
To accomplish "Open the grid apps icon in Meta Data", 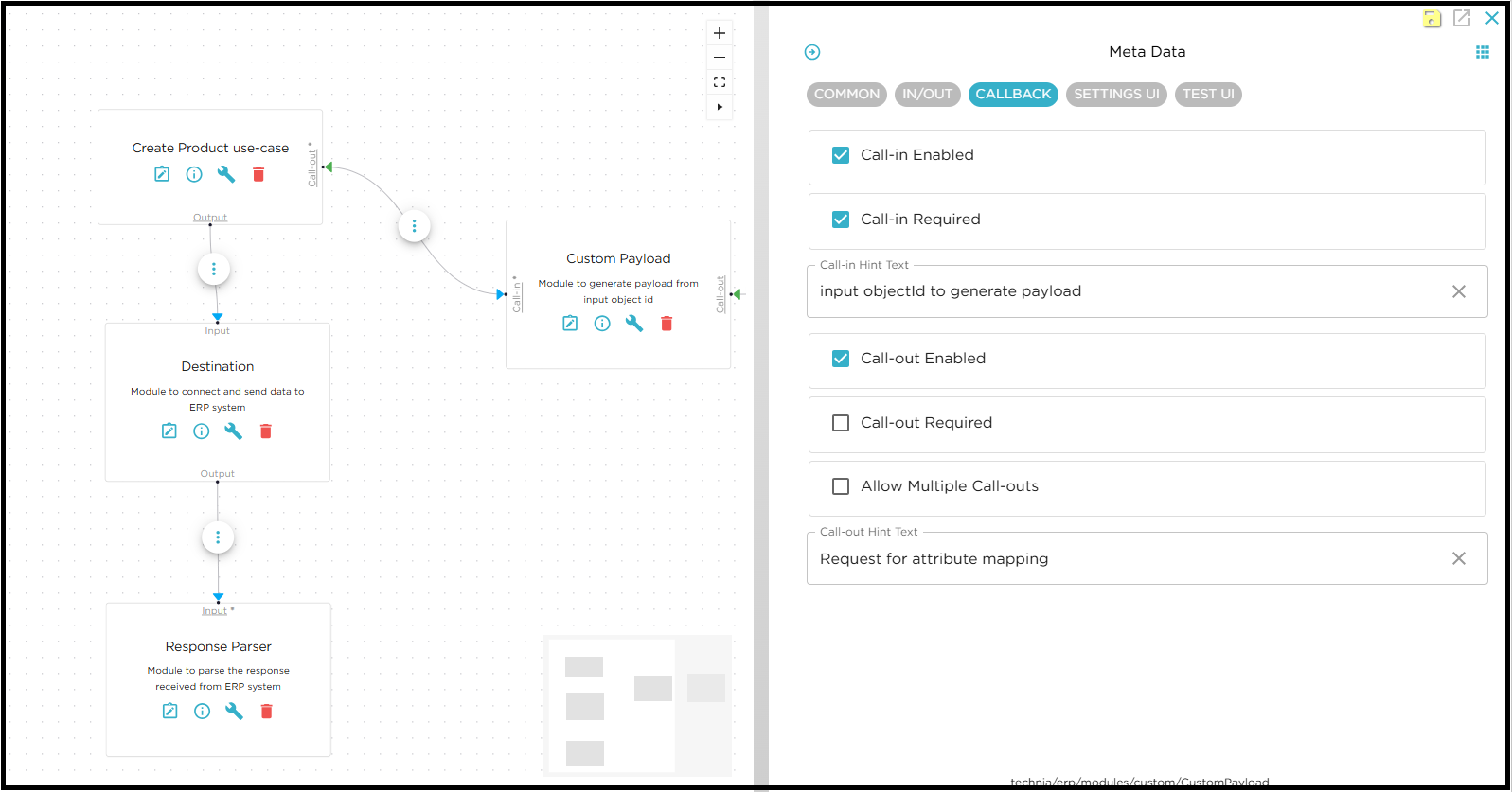I will click(1483, 52).
